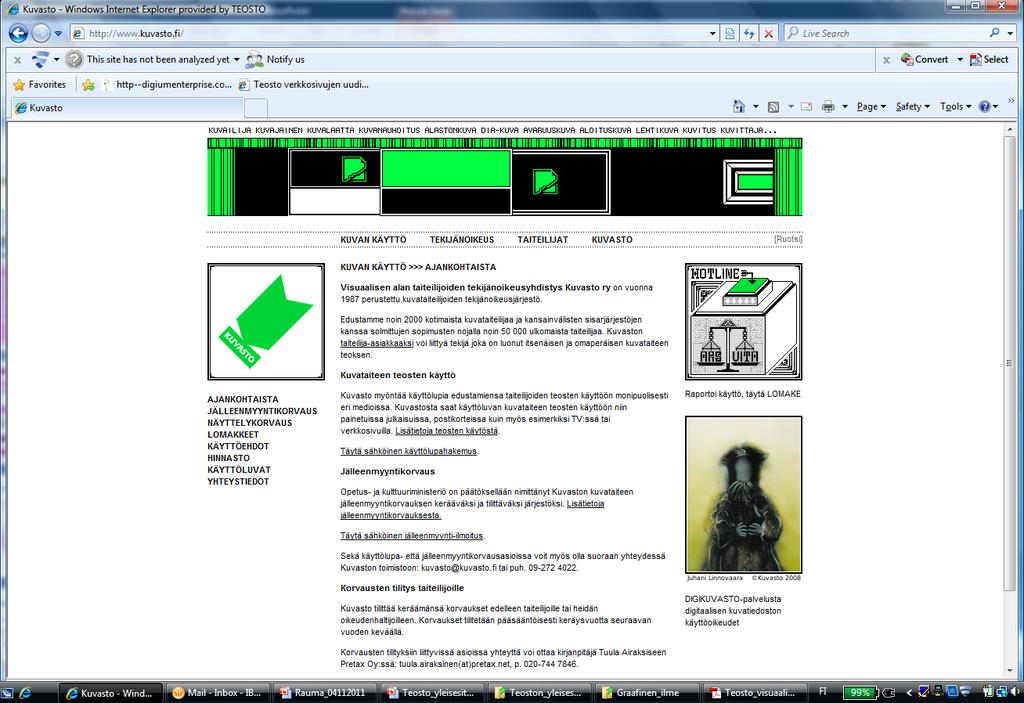
Task: Expand the address bar URL history dropdown
Action: pos(712,33)
